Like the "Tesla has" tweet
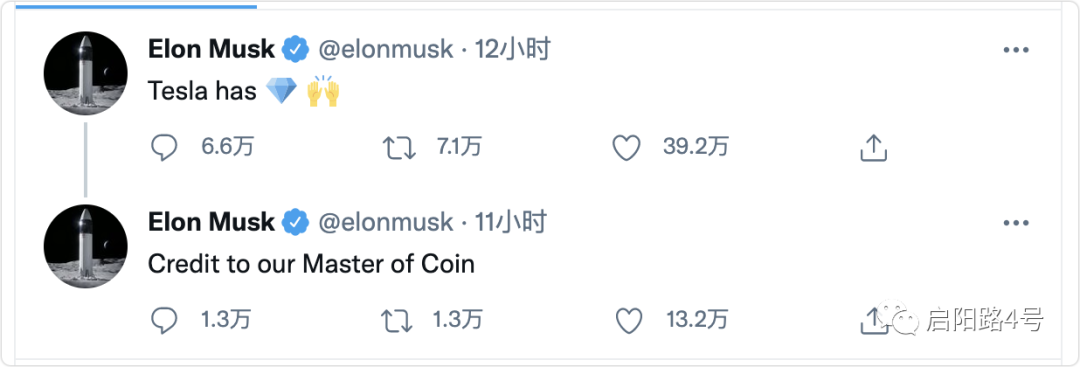Screen dimensions: 1080x367 click(x=627, y=147)
